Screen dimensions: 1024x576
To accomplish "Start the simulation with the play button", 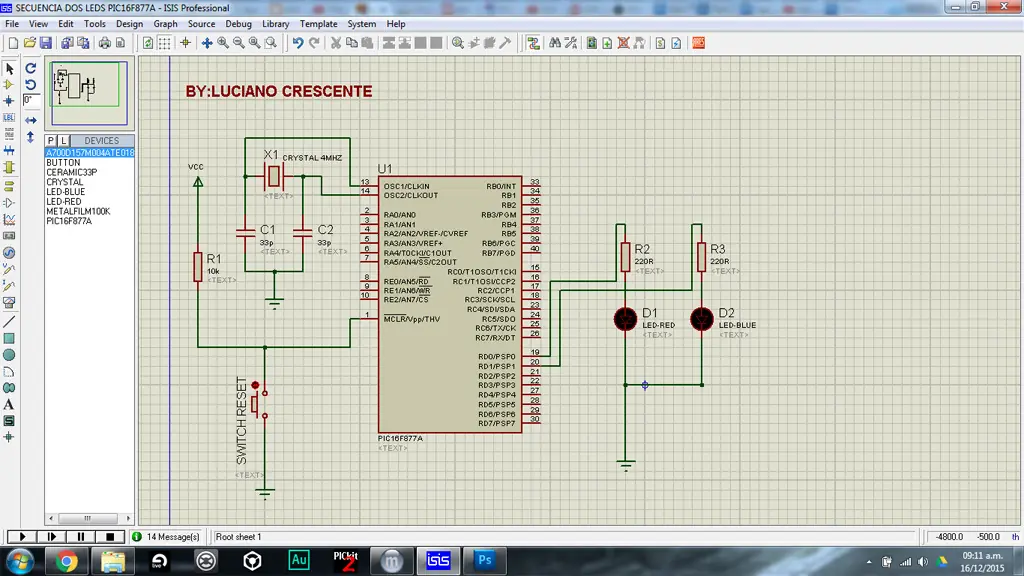I will [22, 537].
